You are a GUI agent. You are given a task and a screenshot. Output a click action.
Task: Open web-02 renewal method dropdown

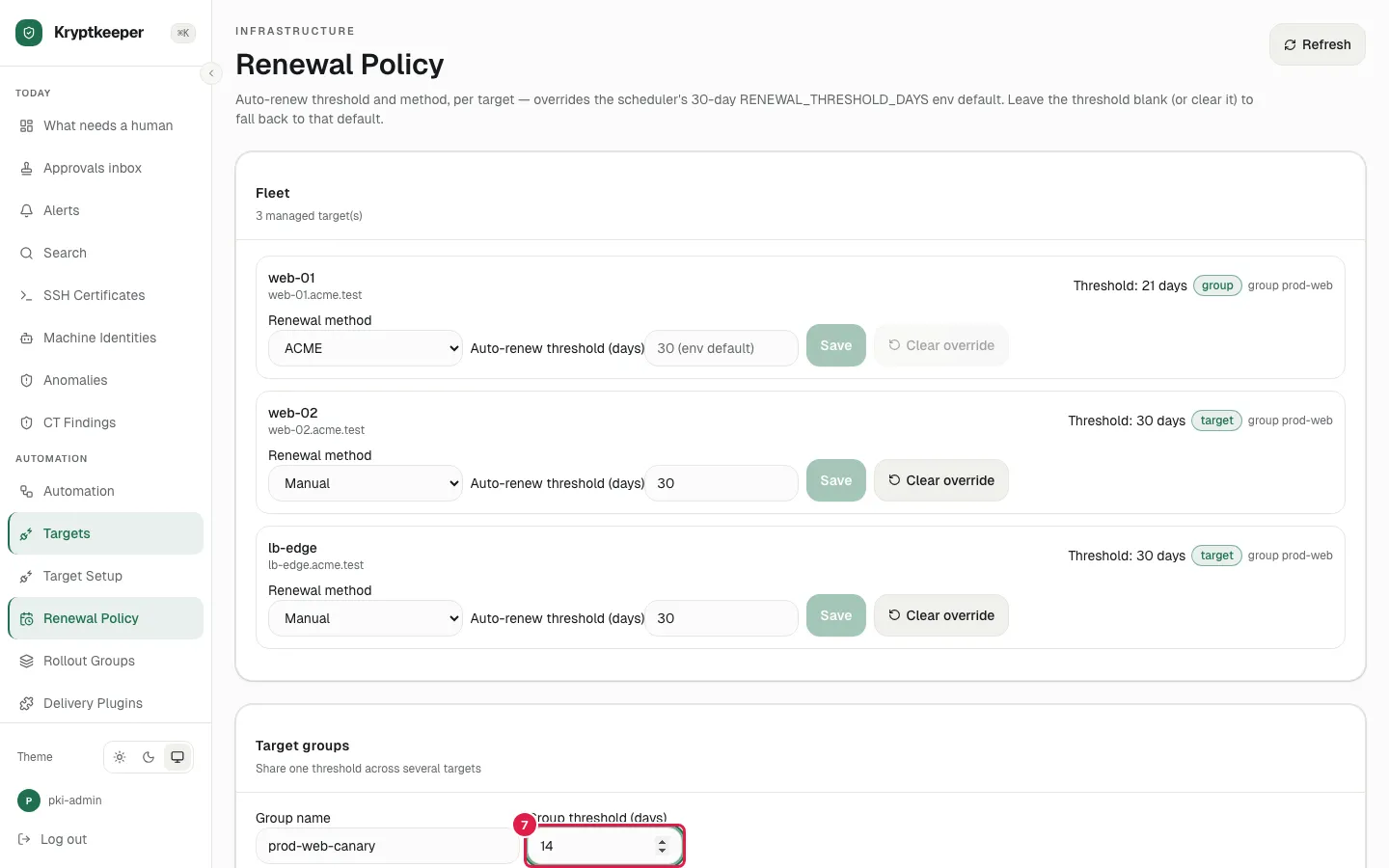click(x=366, y=483)
